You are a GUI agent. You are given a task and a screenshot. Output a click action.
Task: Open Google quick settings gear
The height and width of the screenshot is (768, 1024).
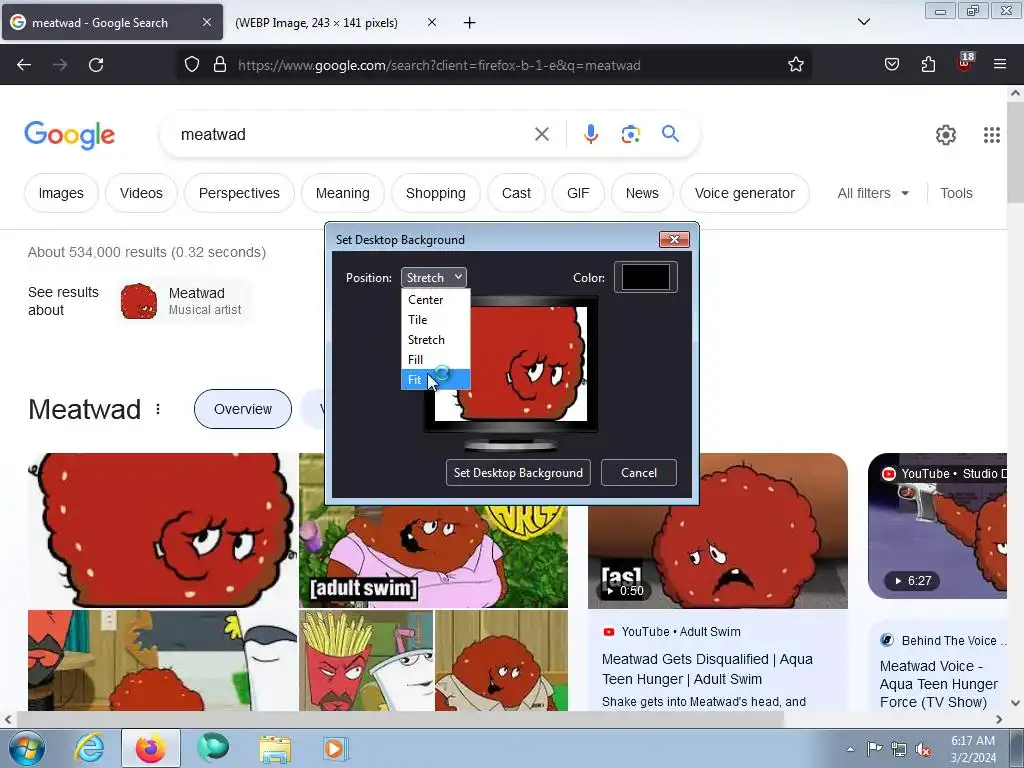click(x=946, y=135)
